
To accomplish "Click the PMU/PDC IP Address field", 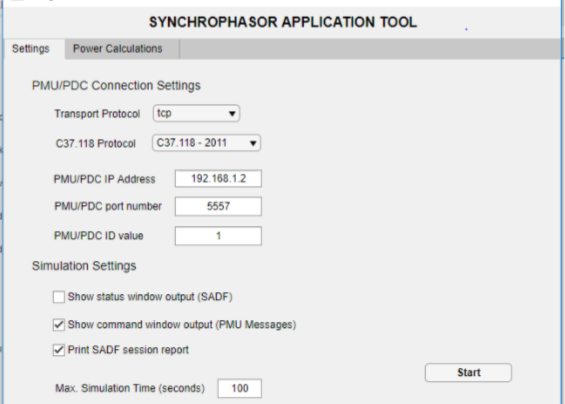I will (218, 179).
